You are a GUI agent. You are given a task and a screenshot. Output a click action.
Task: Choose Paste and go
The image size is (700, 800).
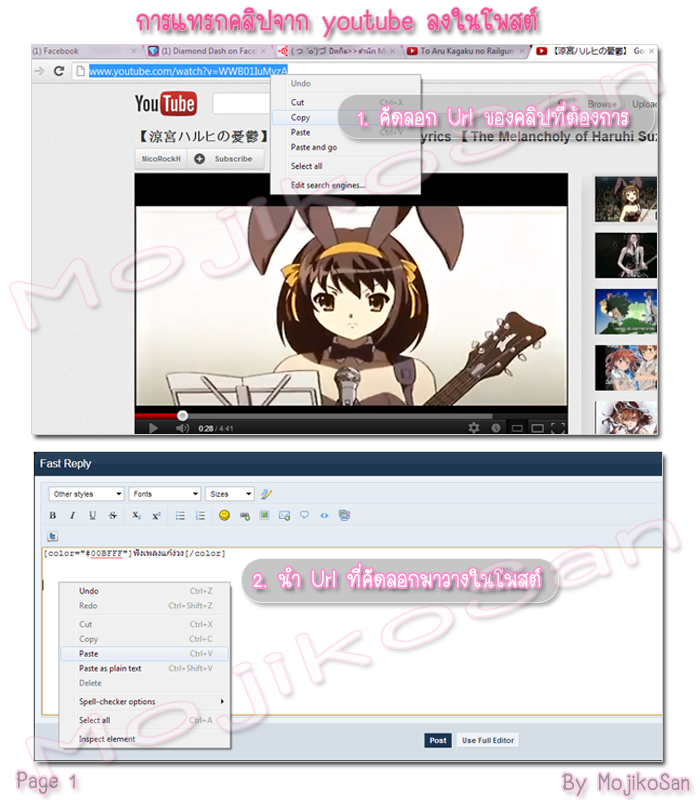point(346,147)
